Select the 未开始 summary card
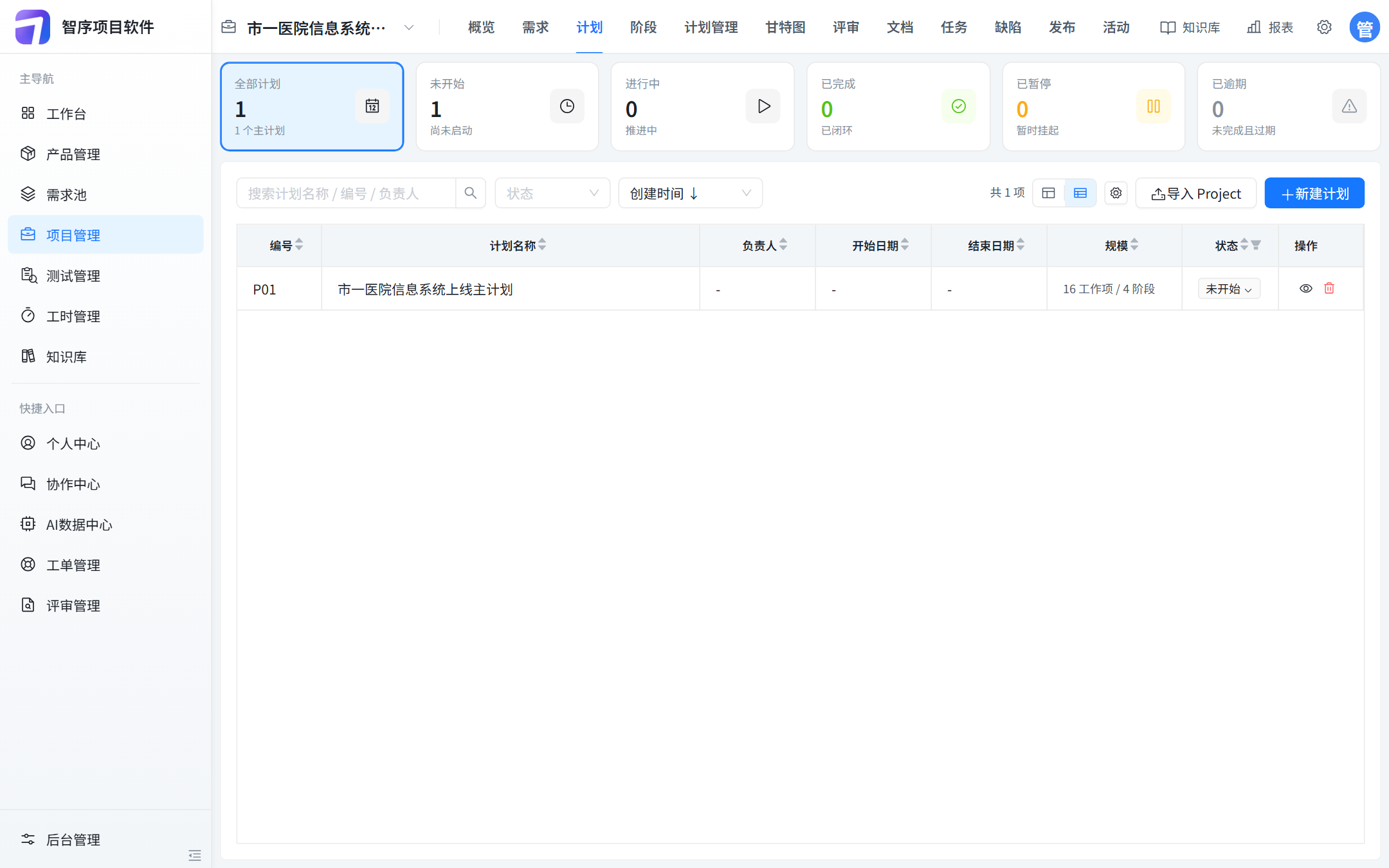Image resolution: width=1389 pixels, height=868 pixels. [507, 107]
